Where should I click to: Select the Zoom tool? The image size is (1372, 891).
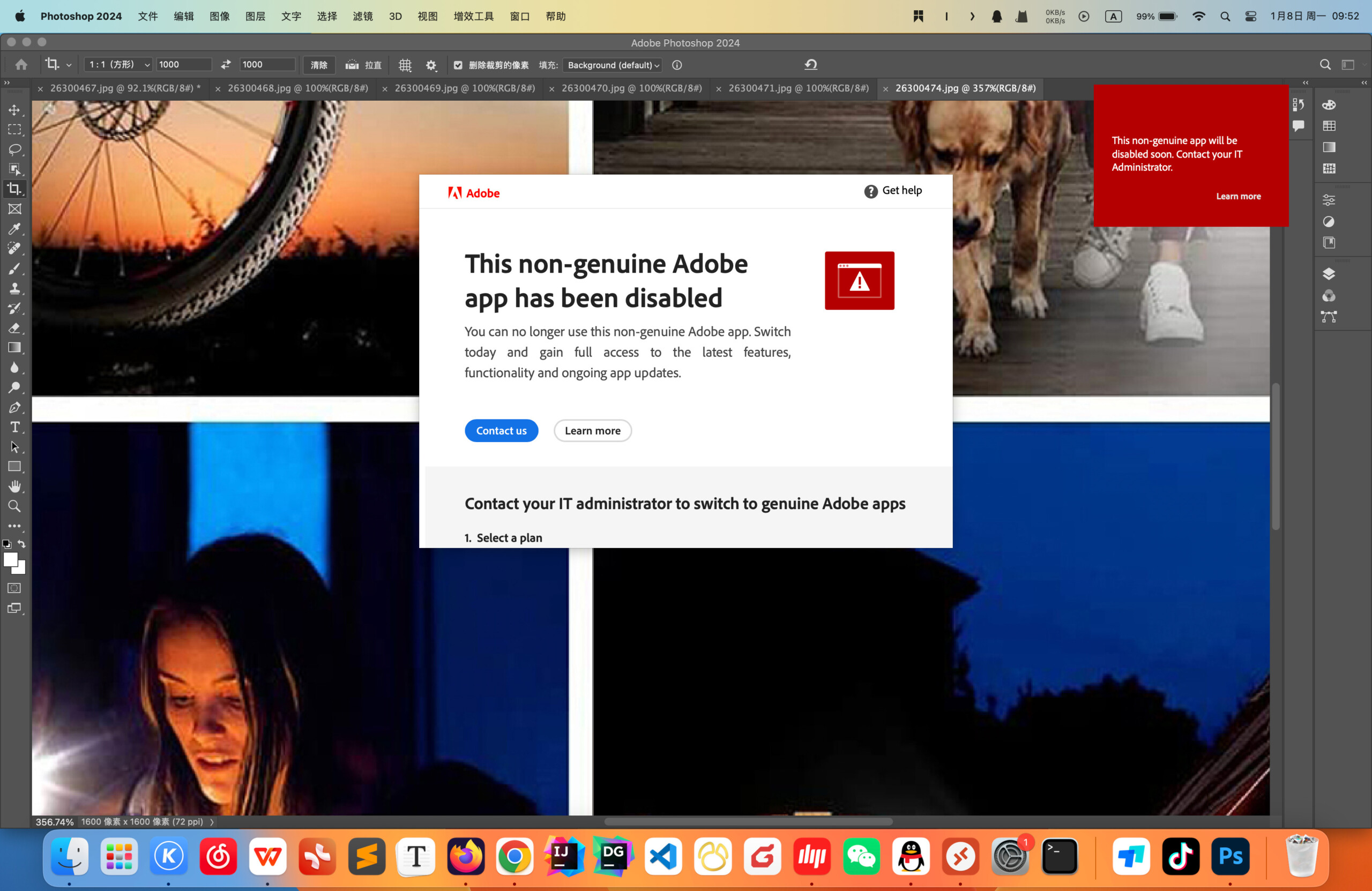14,506
